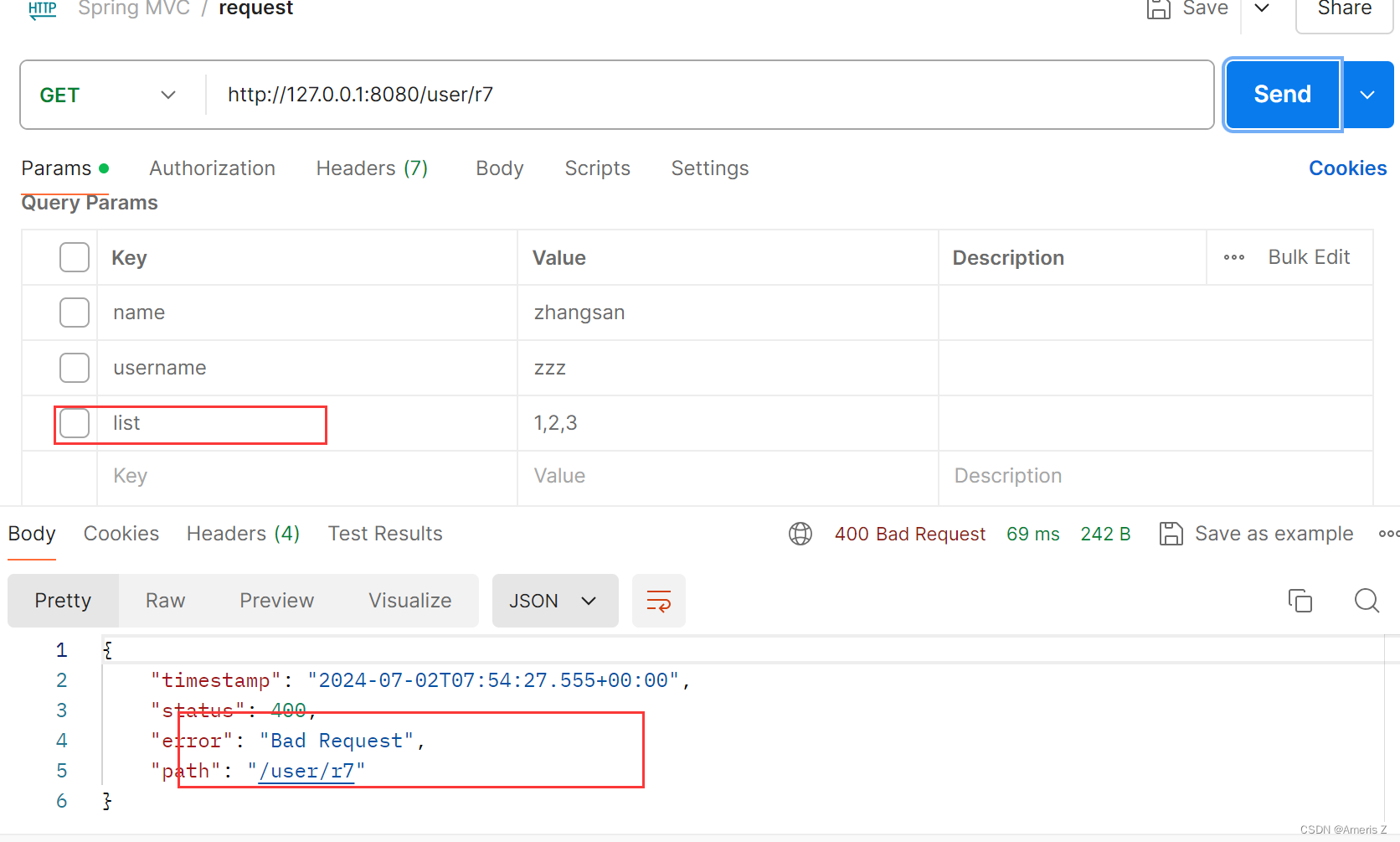This screenshot has width=1400, height=842.
Task: Expand the Send button arrow options
Action: (x=1368, y=95)
